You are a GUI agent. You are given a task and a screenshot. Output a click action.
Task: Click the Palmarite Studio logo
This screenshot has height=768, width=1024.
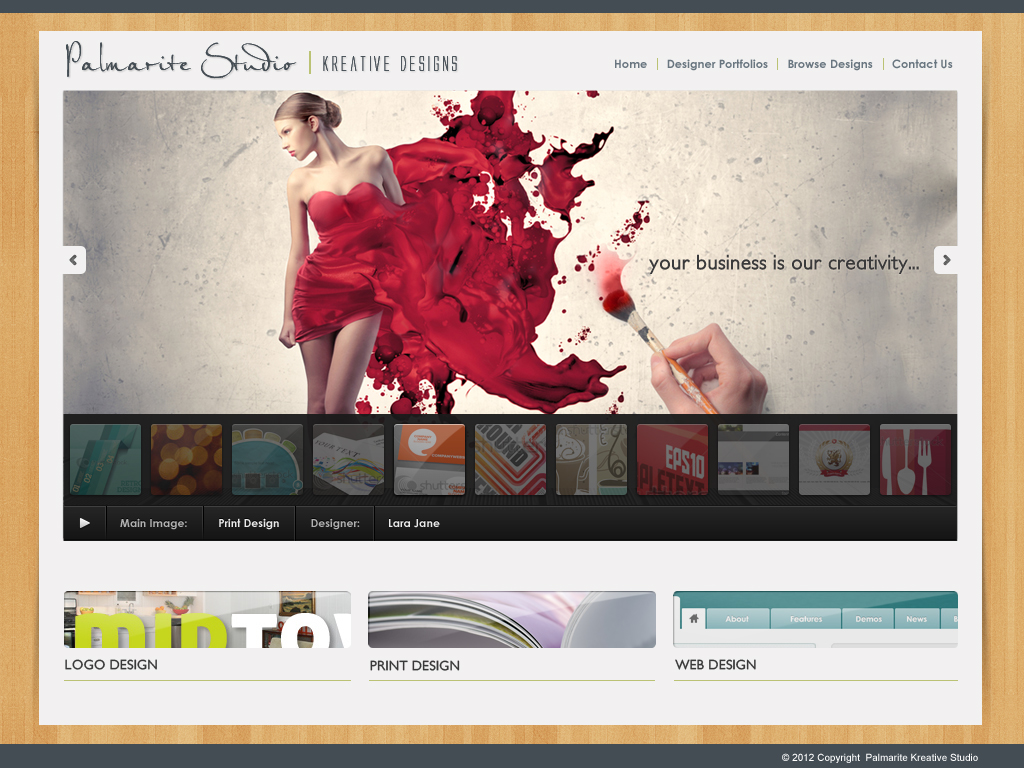pos(181,61)
